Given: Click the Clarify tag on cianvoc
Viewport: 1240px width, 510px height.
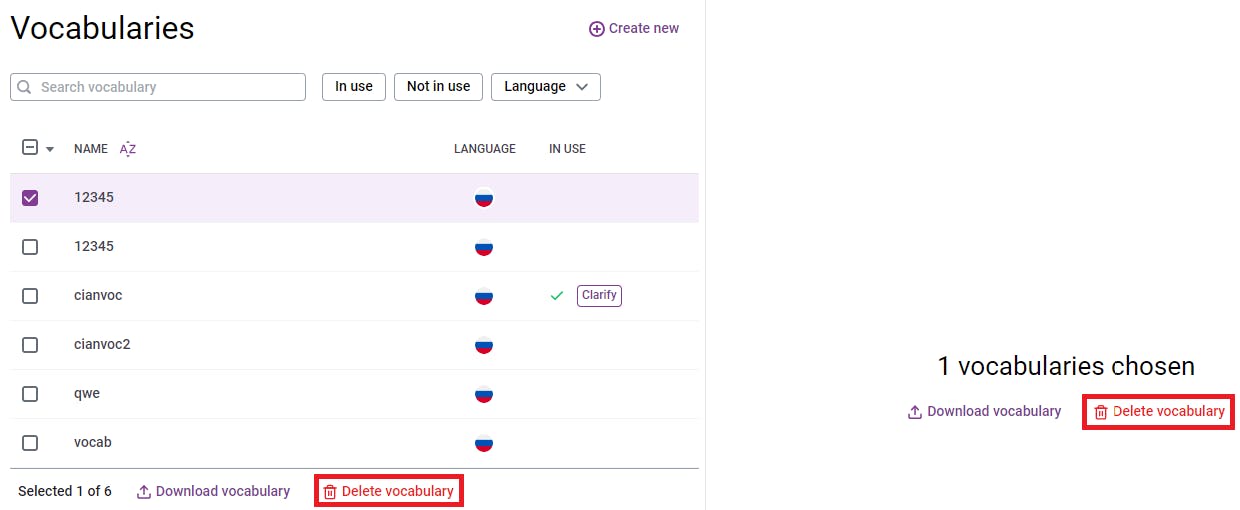Looking at the screenshot, I should 599,296.
